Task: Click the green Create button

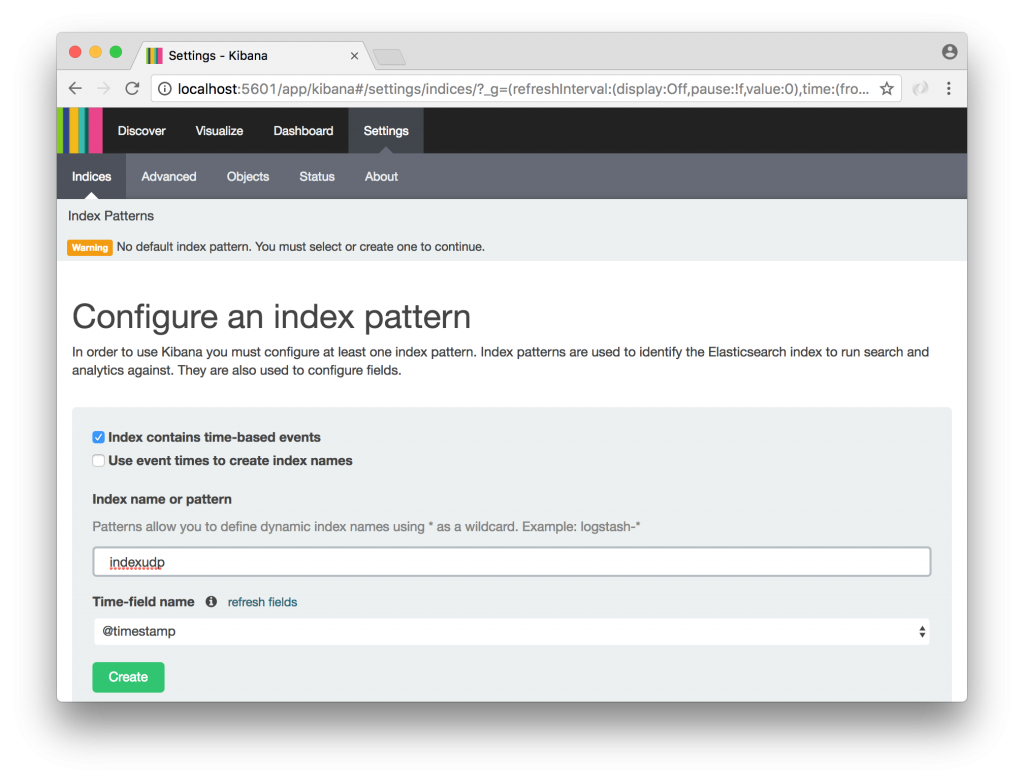Action: pos(128,677)
